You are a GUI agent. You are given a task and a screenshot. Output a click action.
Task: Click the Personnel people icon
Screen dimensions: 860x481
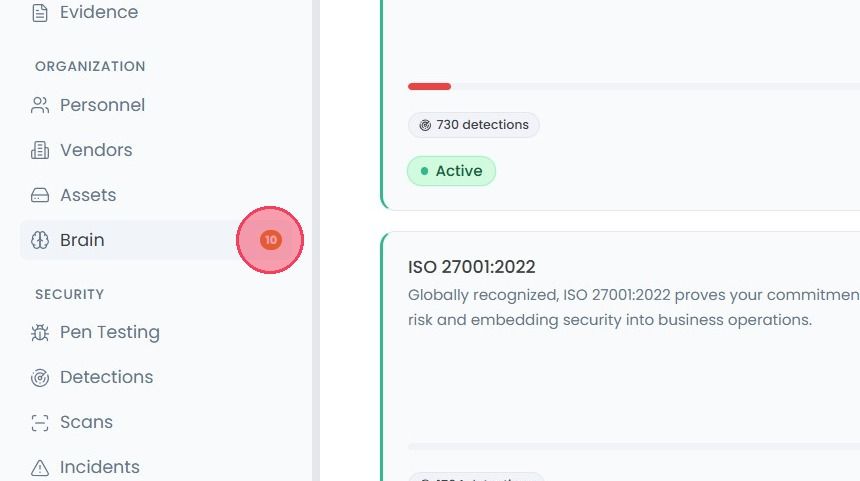point(40,105)
